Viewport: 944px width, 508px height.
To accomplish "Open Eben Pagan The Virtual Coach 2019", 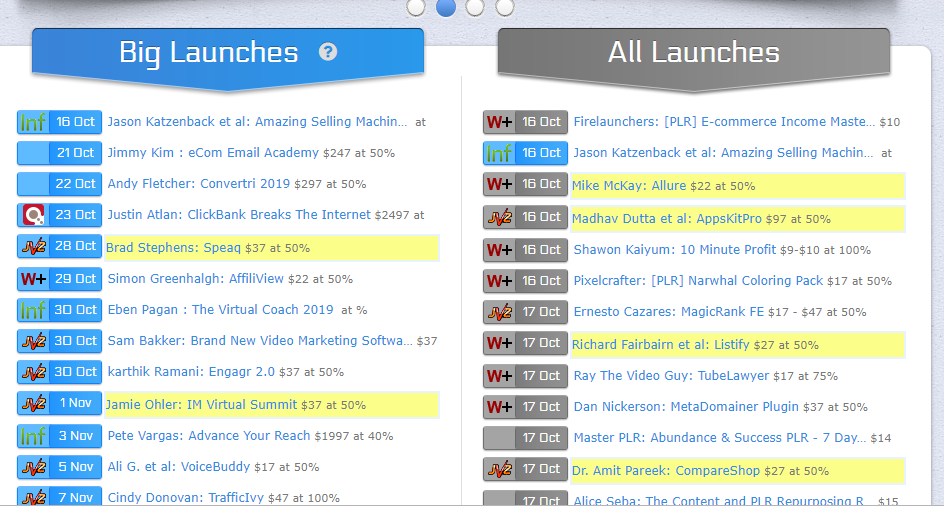I will click(220, 310).
